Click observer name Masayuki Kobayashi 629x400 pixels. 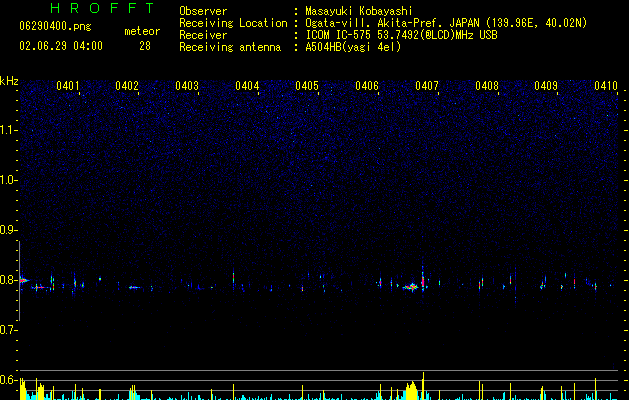(359, 11)
